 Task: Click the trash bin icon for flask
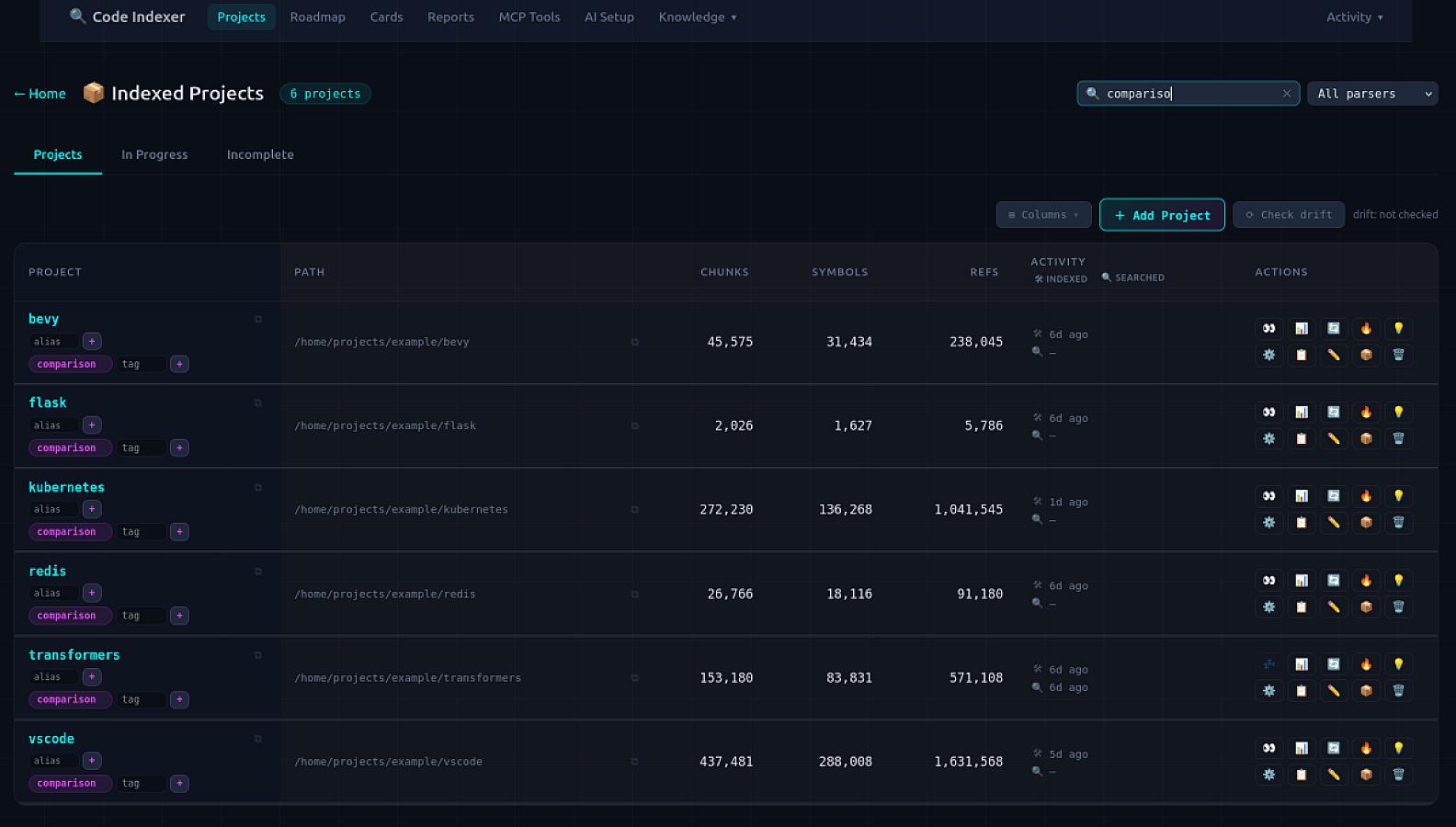click(1398, 438)
